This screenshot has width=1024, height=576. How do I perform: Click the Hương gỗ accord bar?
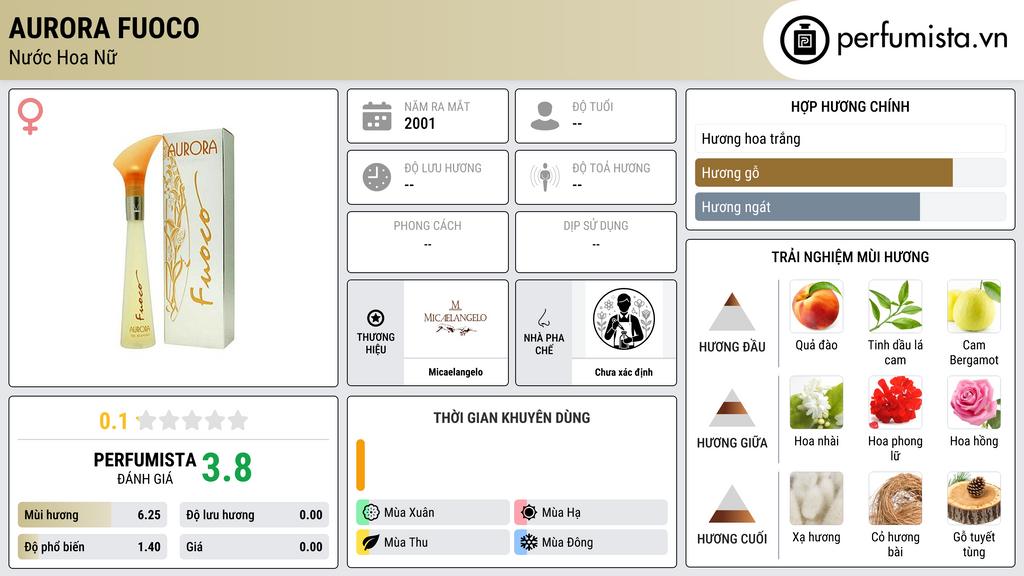tap(850, 173)
